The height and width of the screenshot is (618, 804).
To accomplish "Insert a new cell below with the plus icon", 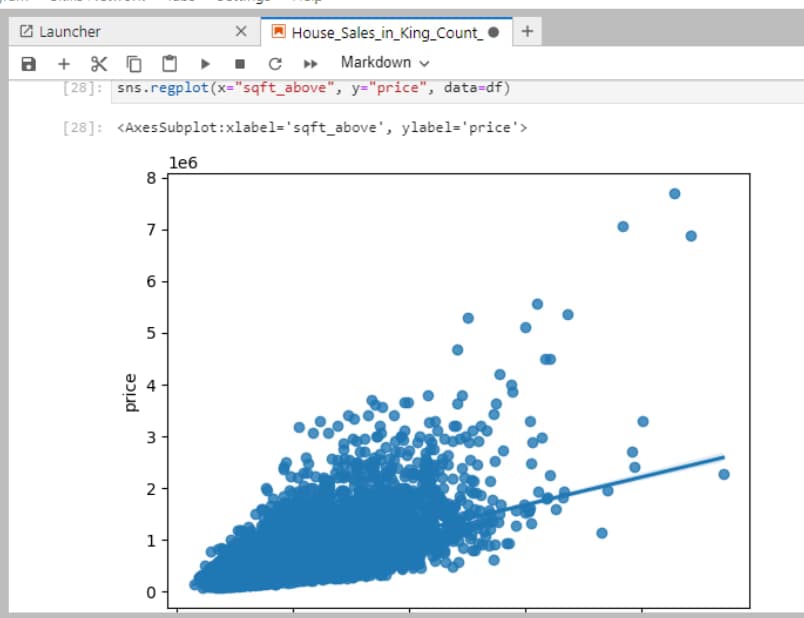I will [x=63, y=63].
